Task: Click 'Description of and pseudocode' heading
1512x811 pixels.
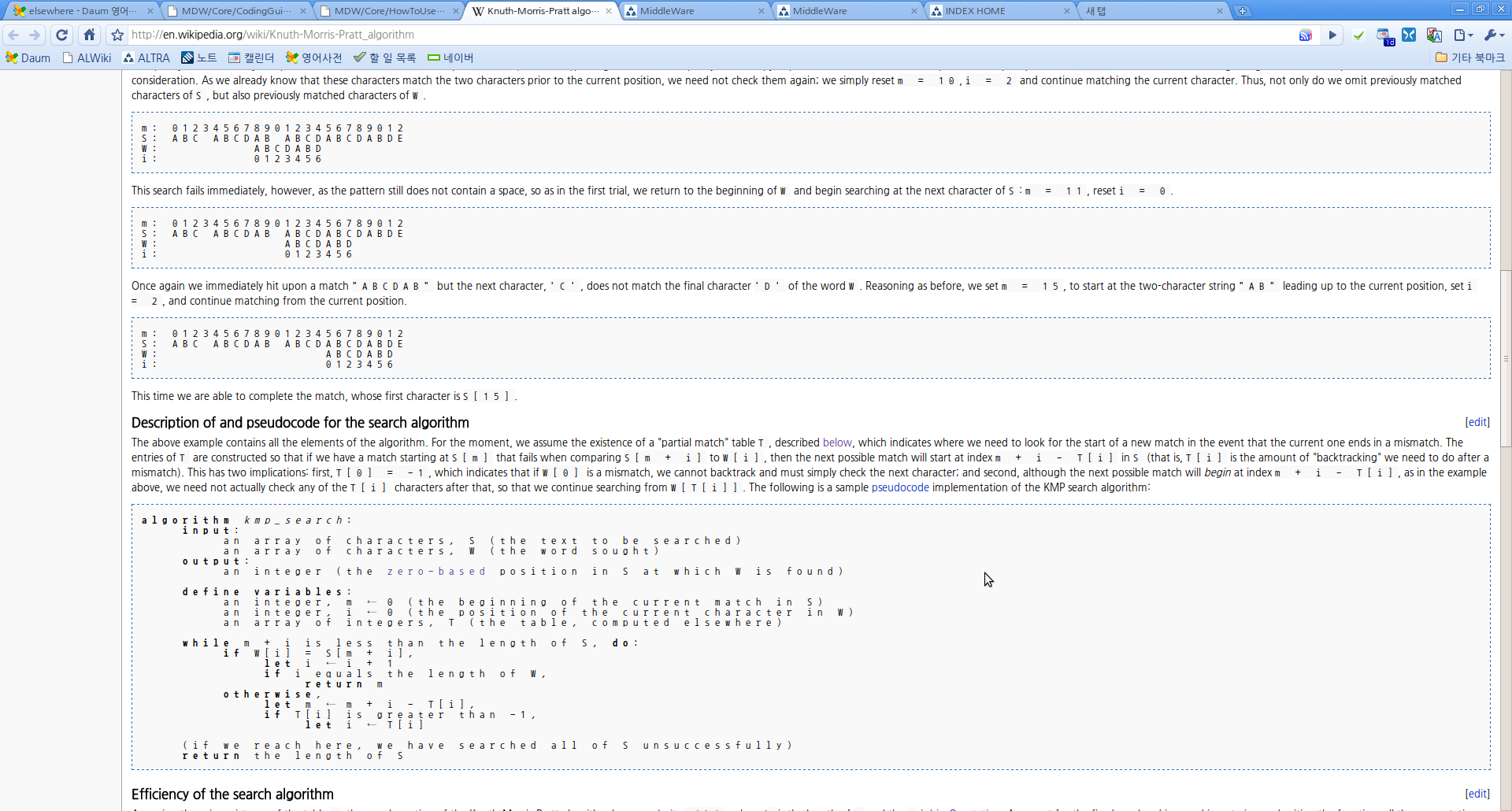Action: click(x=300, y=423)
